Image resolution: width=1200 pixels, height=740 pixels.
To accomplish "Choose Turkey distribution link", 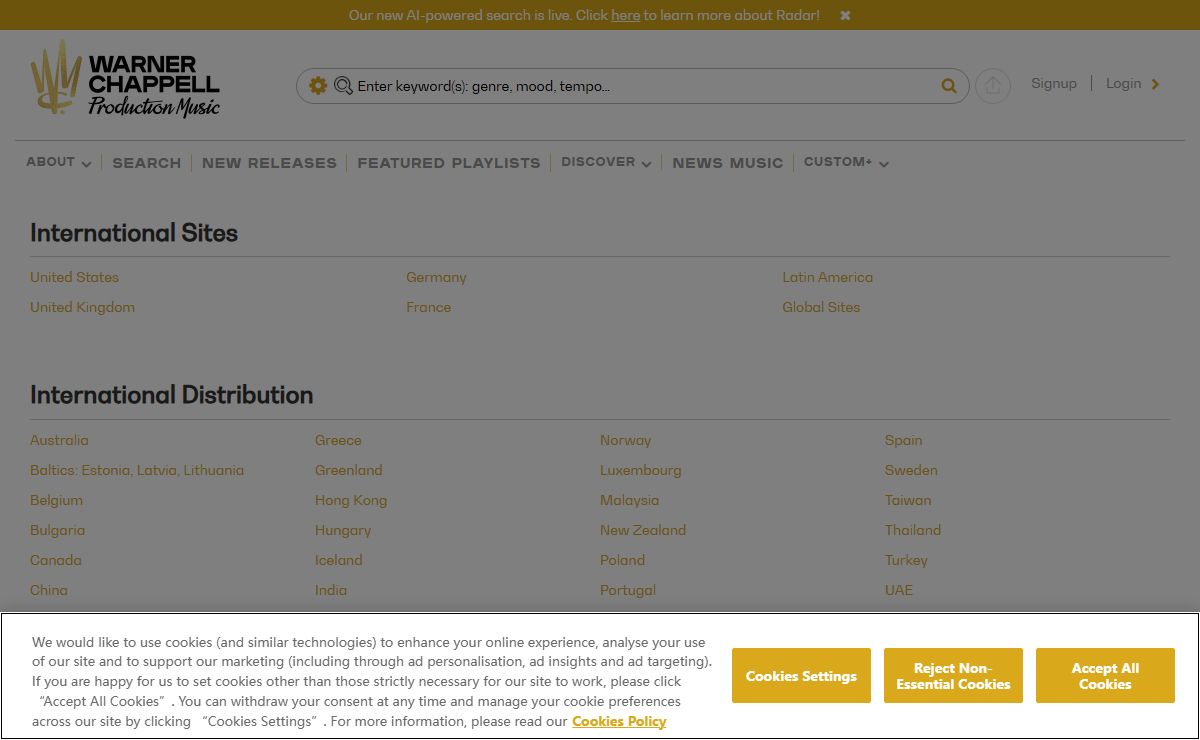I will pos(906,560).
